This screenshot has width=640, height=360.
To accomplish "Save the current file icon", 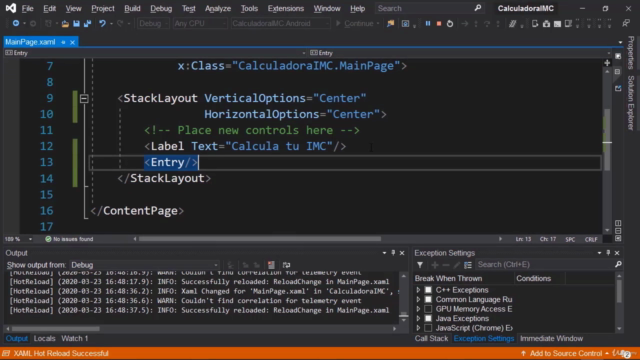I will pyautogui.click(x=76, y=24).
